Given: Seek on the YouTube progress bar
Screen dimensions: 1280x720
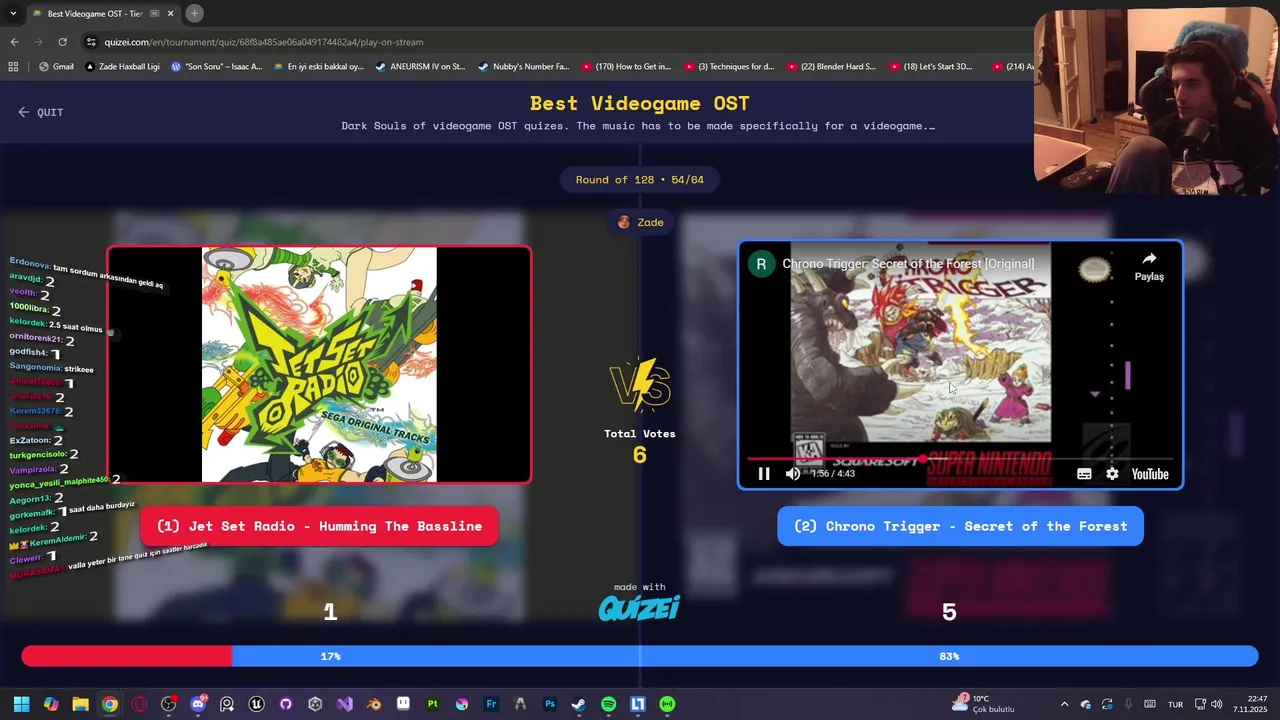Looking at the screenshot, I should coord(960,459).
